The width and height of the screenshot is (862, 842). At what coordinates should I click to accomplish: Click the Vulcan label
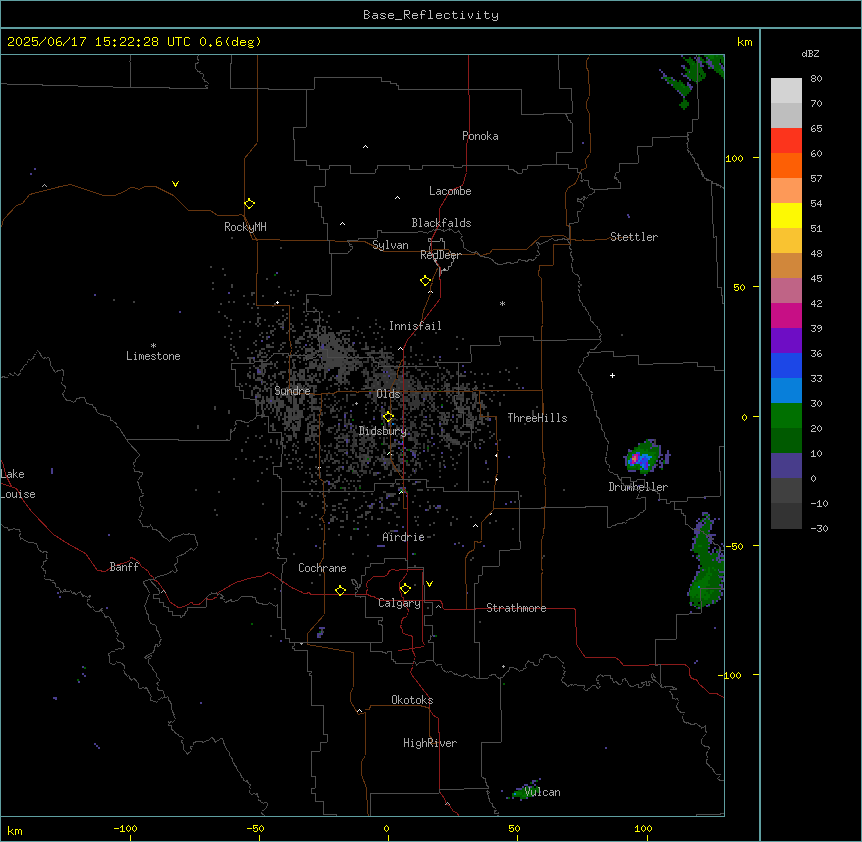coord(542,792)
